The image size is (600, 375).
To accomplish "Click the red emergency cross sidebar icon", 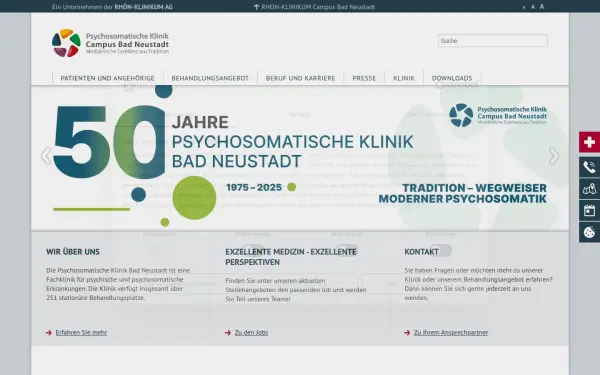I will coord(589,142).
